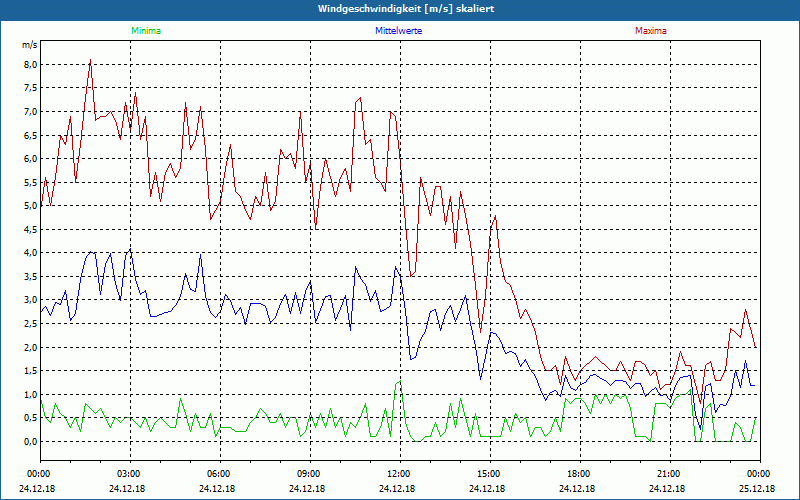Viewport: 800px width, 500px height.
Task: Click the 7,5 y-axis value
Action: (30, 88)
